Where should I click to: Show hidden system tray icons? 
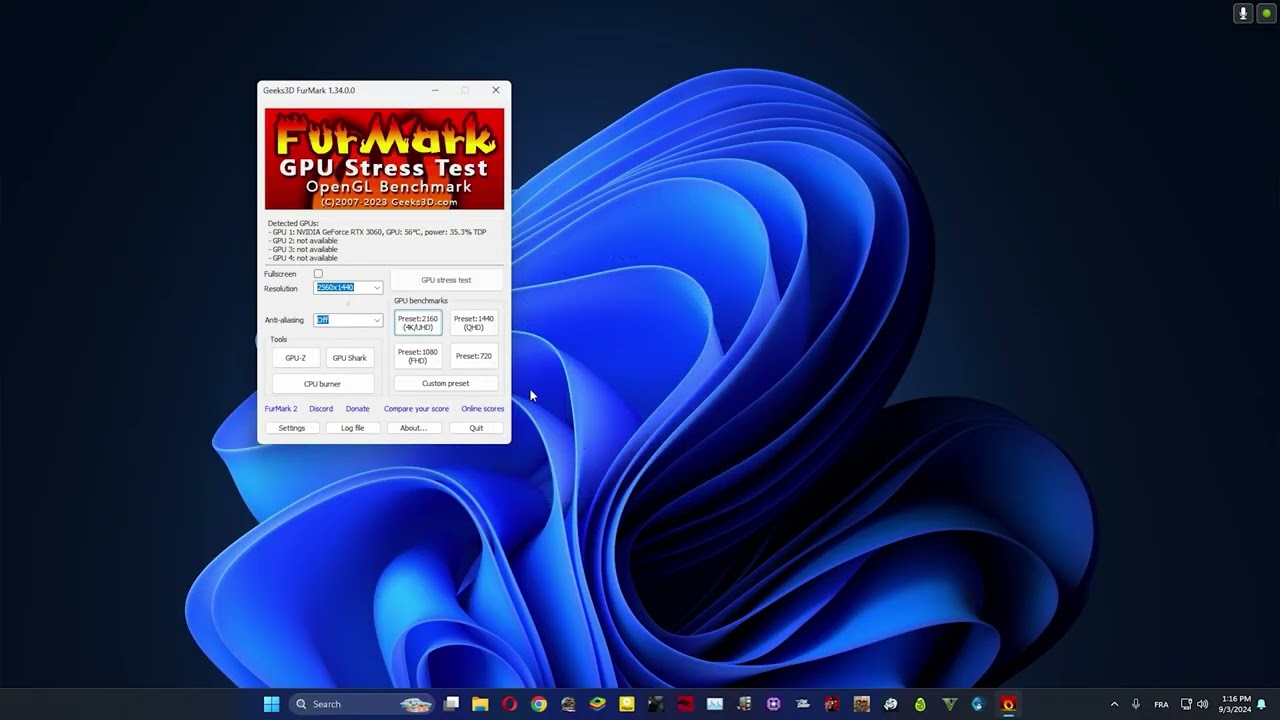pyautogui.click(x=1114, y=704)
